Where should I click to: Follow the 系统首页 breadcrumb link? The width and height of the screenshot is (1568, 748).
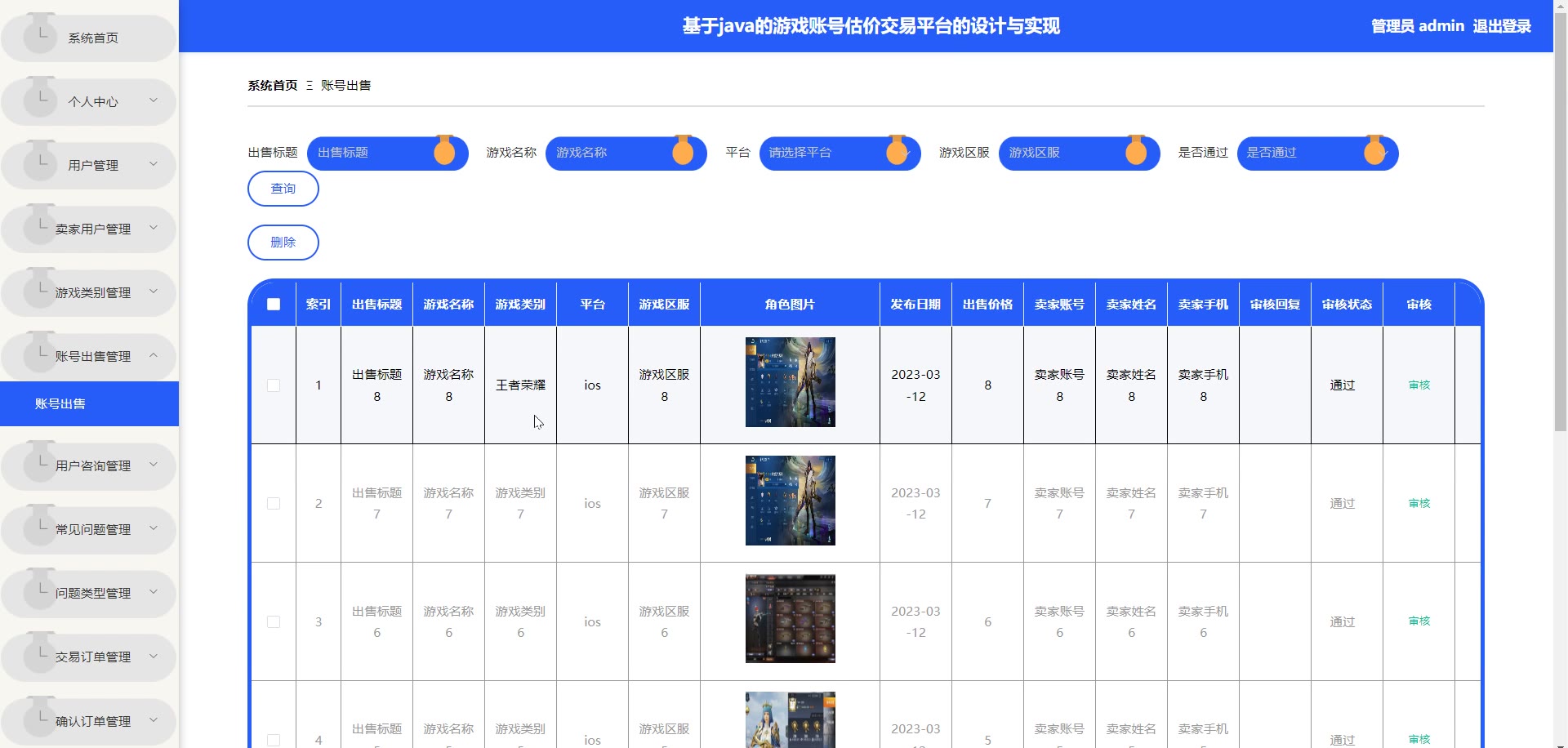273,85
